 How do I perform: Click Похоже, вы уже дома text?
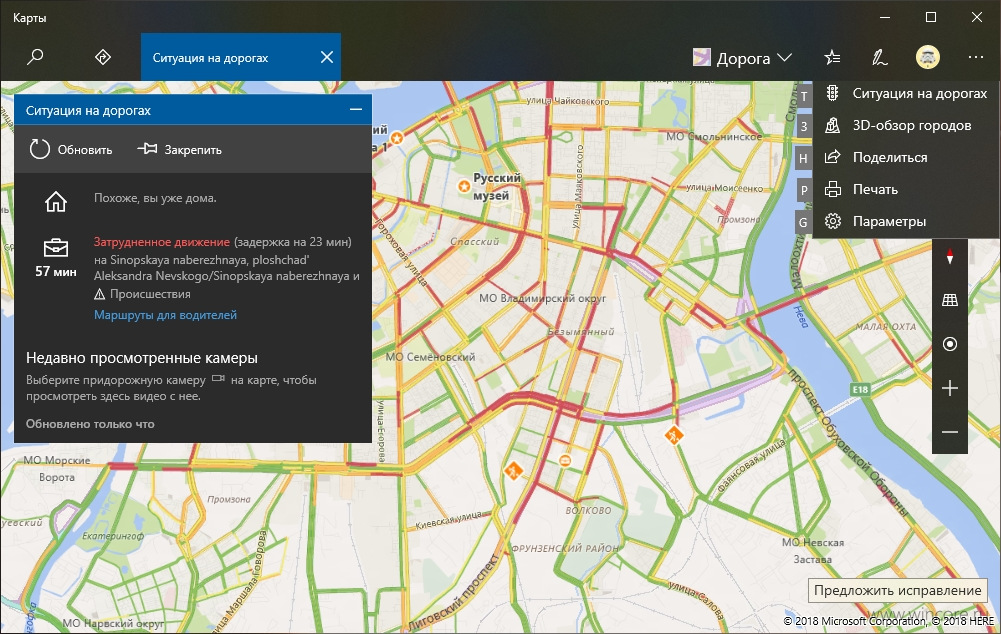coord(155,198)
